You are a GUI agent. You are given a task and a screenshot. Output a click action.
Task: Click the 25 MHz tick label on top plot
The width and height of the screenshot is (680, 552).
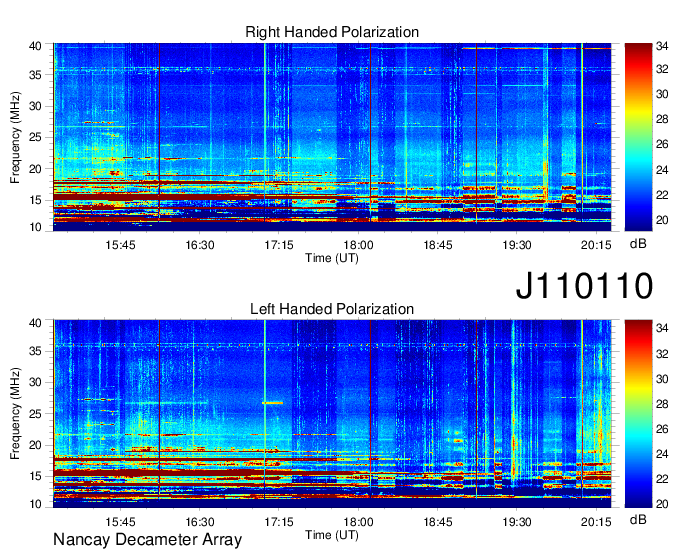coord(35,137)
